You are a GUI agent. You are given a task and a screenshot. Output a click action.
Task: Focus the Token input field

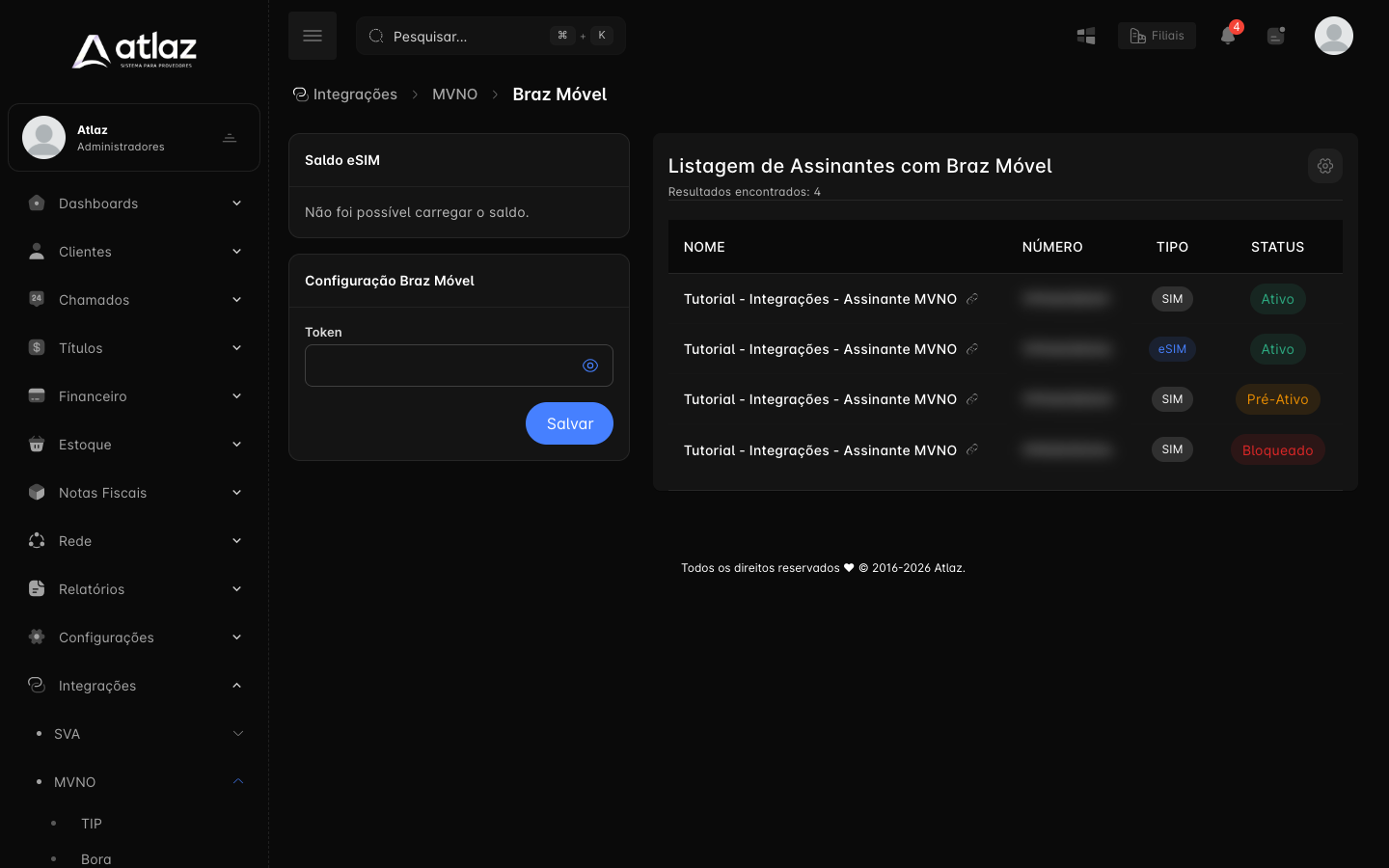coord(459,366)
